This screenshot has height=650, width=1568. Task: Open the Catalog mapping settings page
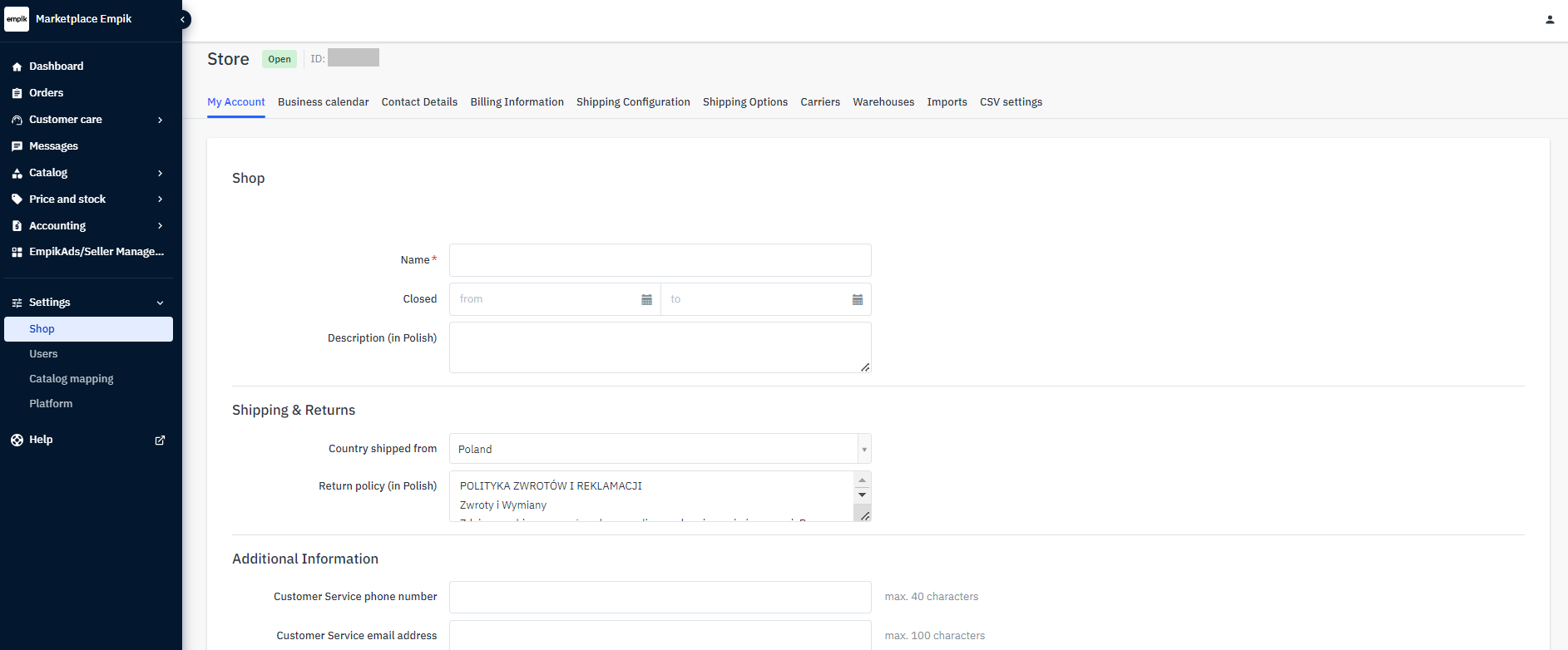(71, 379)
